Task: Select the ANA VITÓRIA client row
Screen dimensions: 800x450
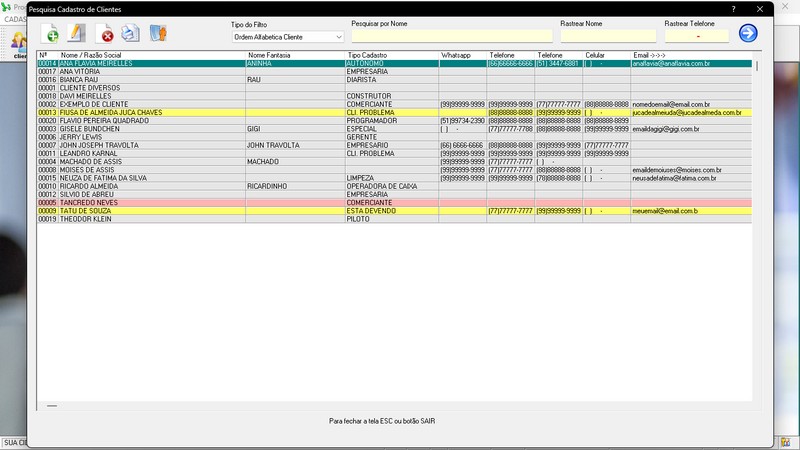Action: tap(394, 71)
